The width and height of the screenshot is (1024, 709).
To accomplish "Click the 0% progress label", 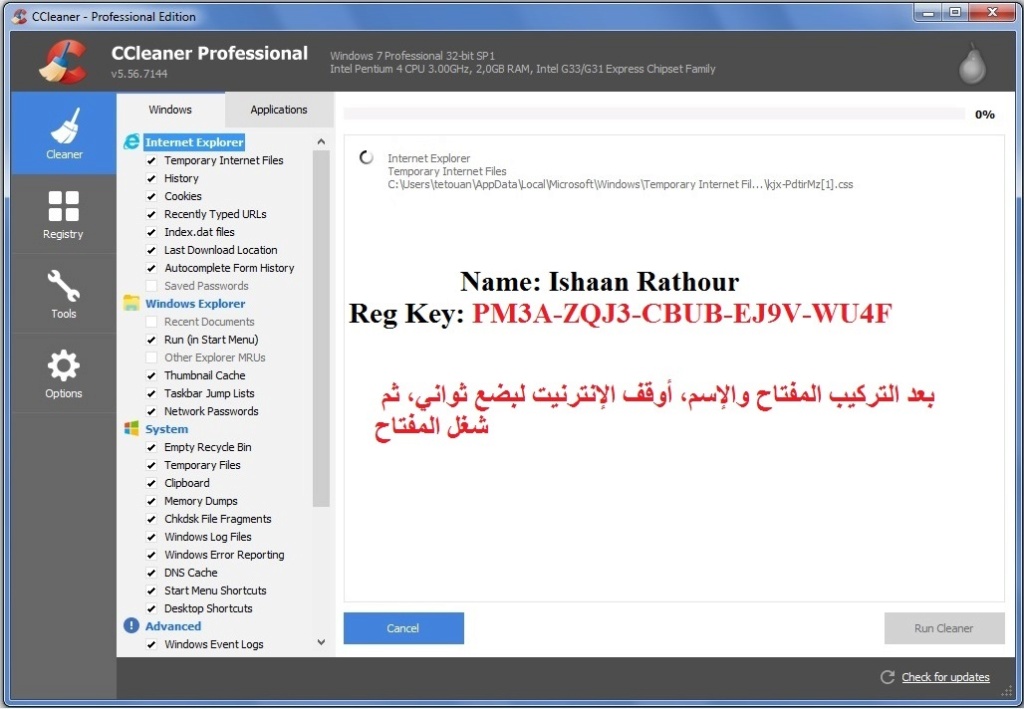I will [x=984, y=114].
